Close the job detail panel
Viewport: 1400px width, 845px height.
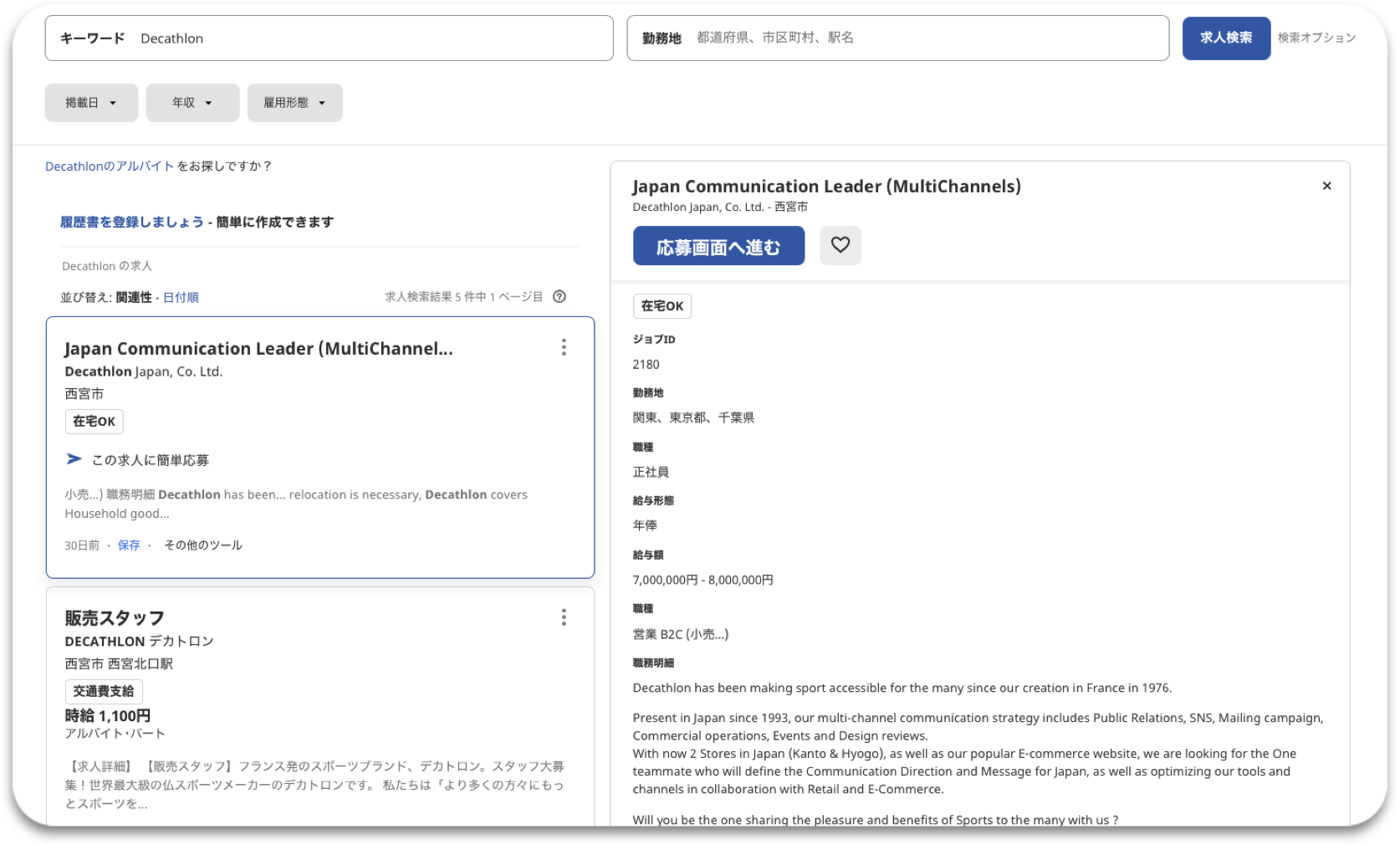click(1326, 186)
